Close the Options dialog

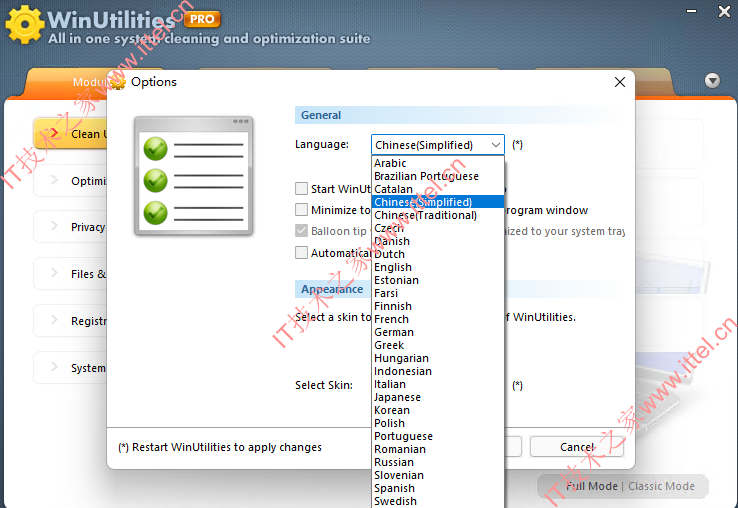(620, 82)
